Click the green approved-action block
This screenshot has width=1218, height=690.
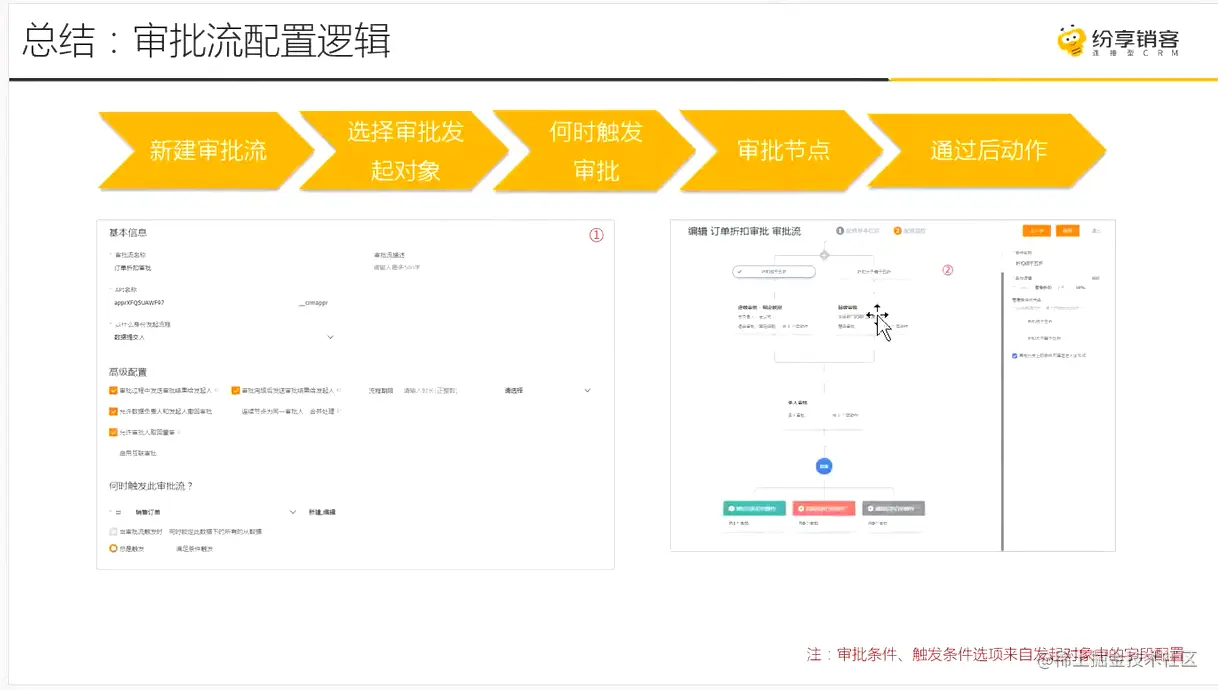coord(754,508)
